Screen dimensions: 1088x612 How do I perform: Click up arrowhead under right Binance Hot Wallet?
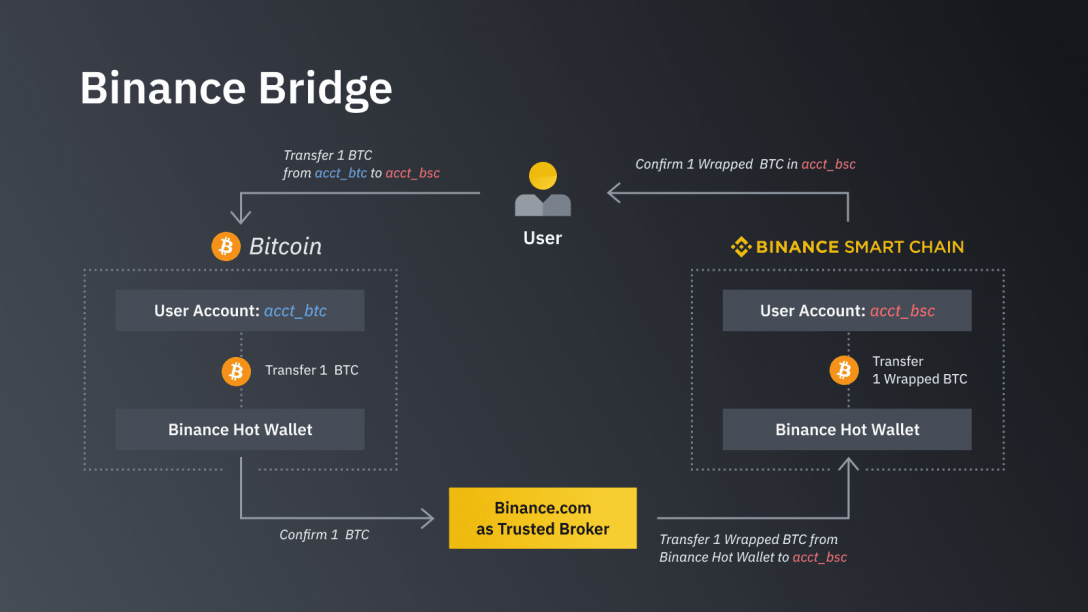pos(849,464)
